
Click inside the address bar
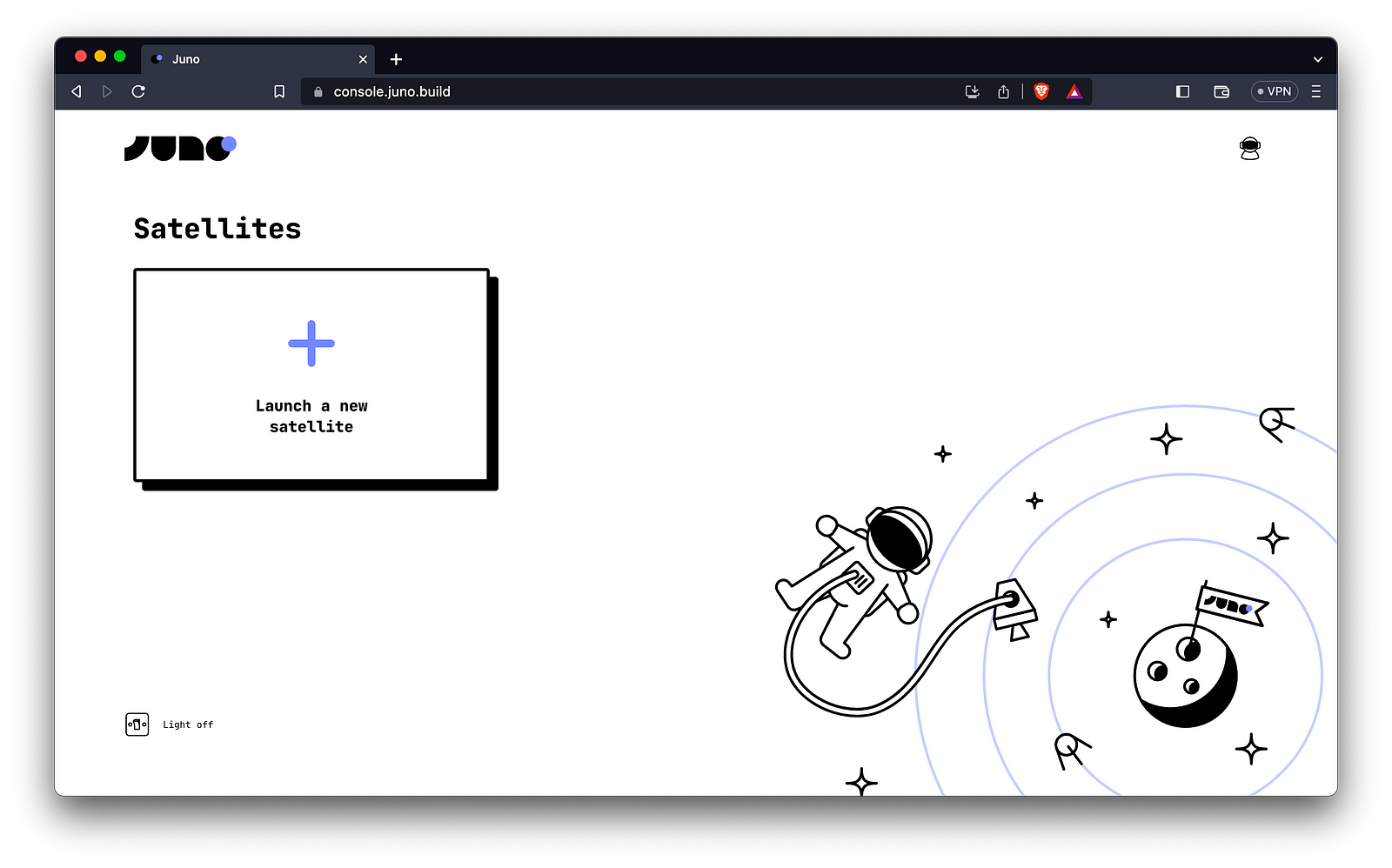point(522,90)
